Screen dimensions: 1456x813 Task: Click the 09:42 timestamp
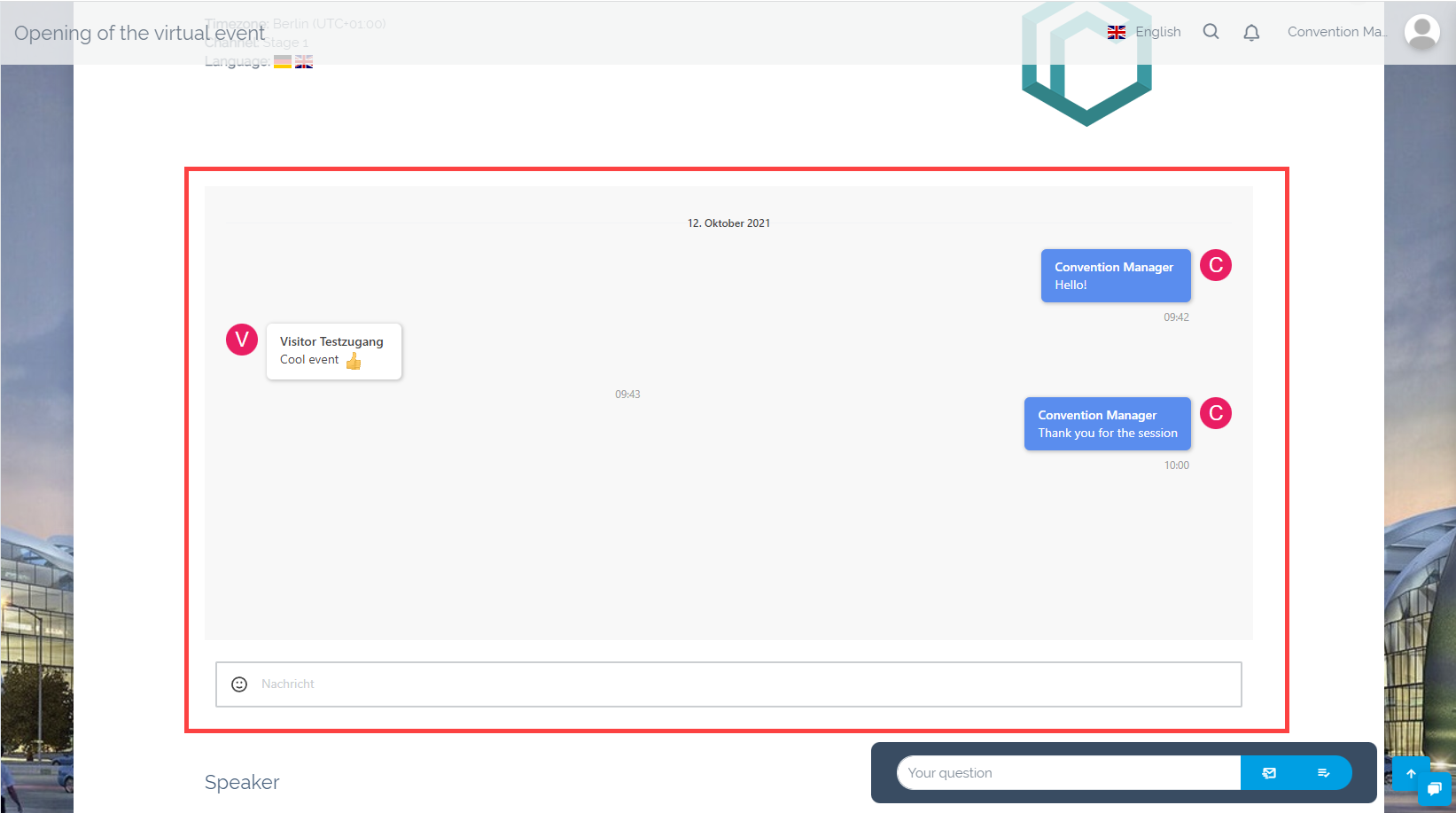coord(1176,317)
